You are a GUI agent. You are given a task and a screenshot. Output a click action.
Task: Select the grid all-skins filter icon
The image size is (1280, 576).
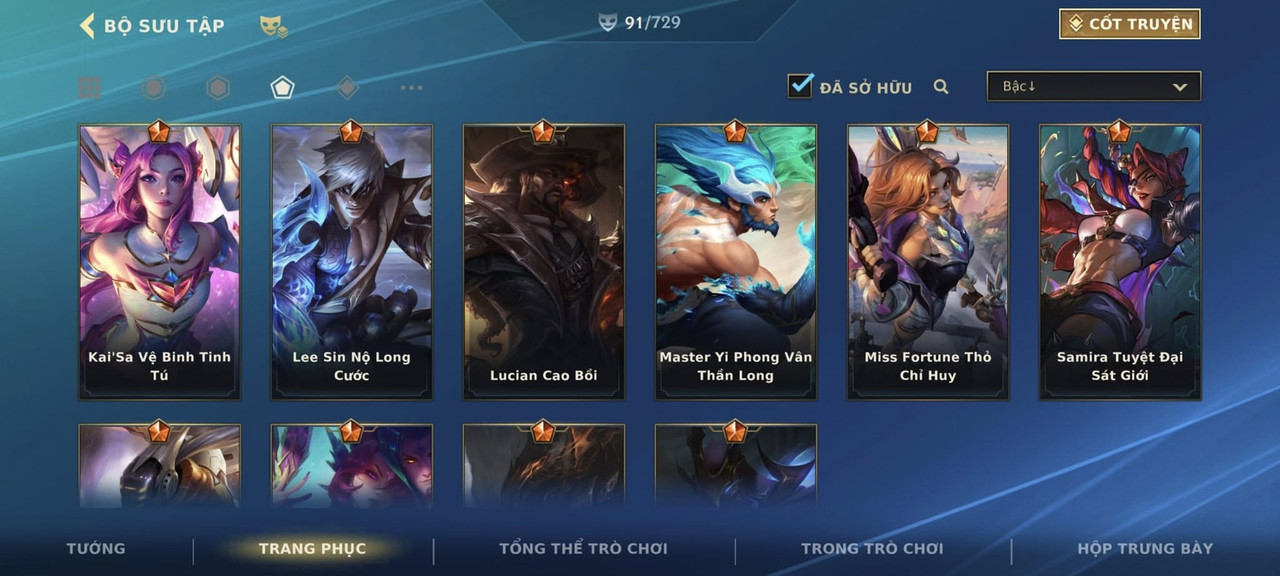[x=89, y=88]
